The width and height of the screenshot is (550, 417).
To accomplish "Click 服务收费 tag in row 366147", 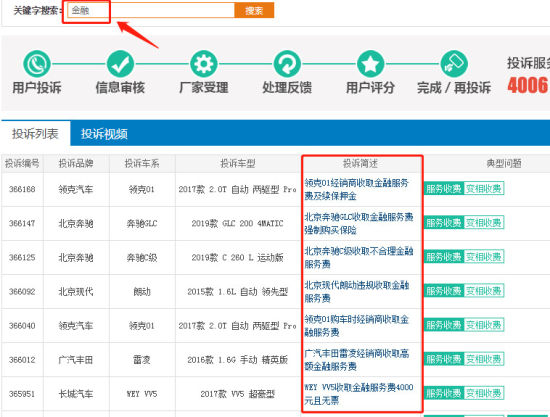I will (444, 222).
